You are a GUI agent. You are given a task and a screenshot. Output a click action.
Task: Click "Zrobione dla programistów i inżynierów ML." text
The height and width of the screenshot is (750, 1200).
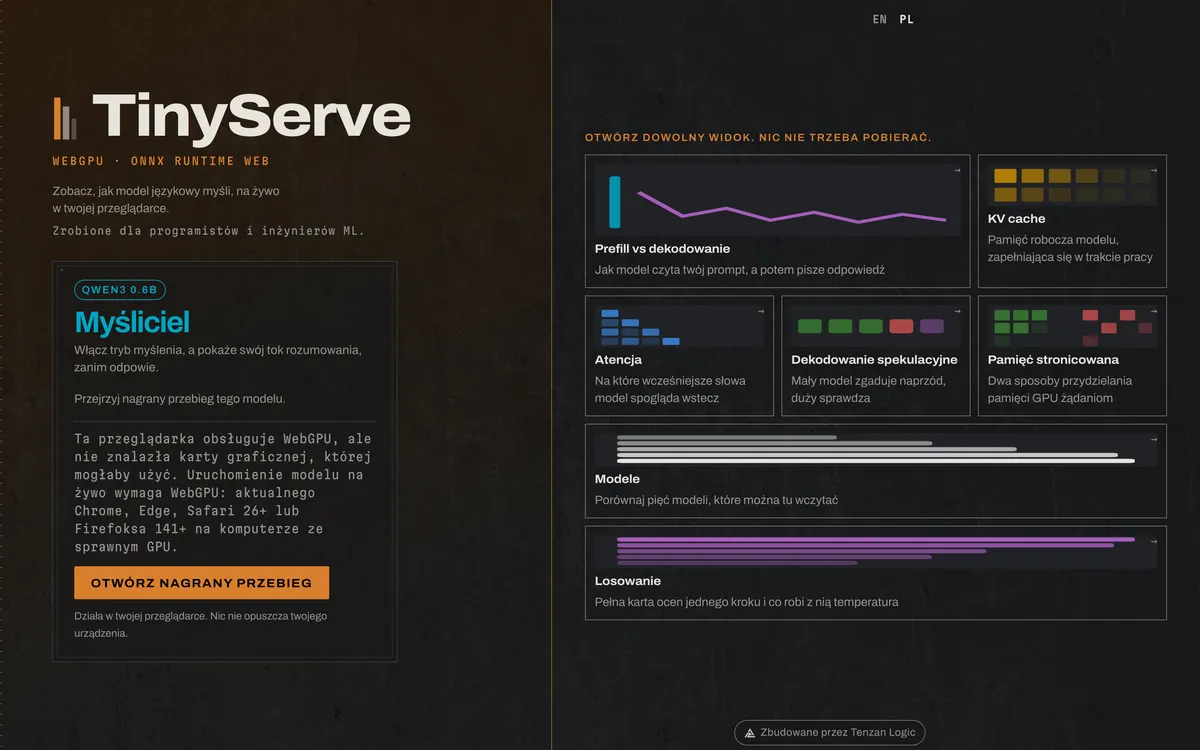[209, 231]
